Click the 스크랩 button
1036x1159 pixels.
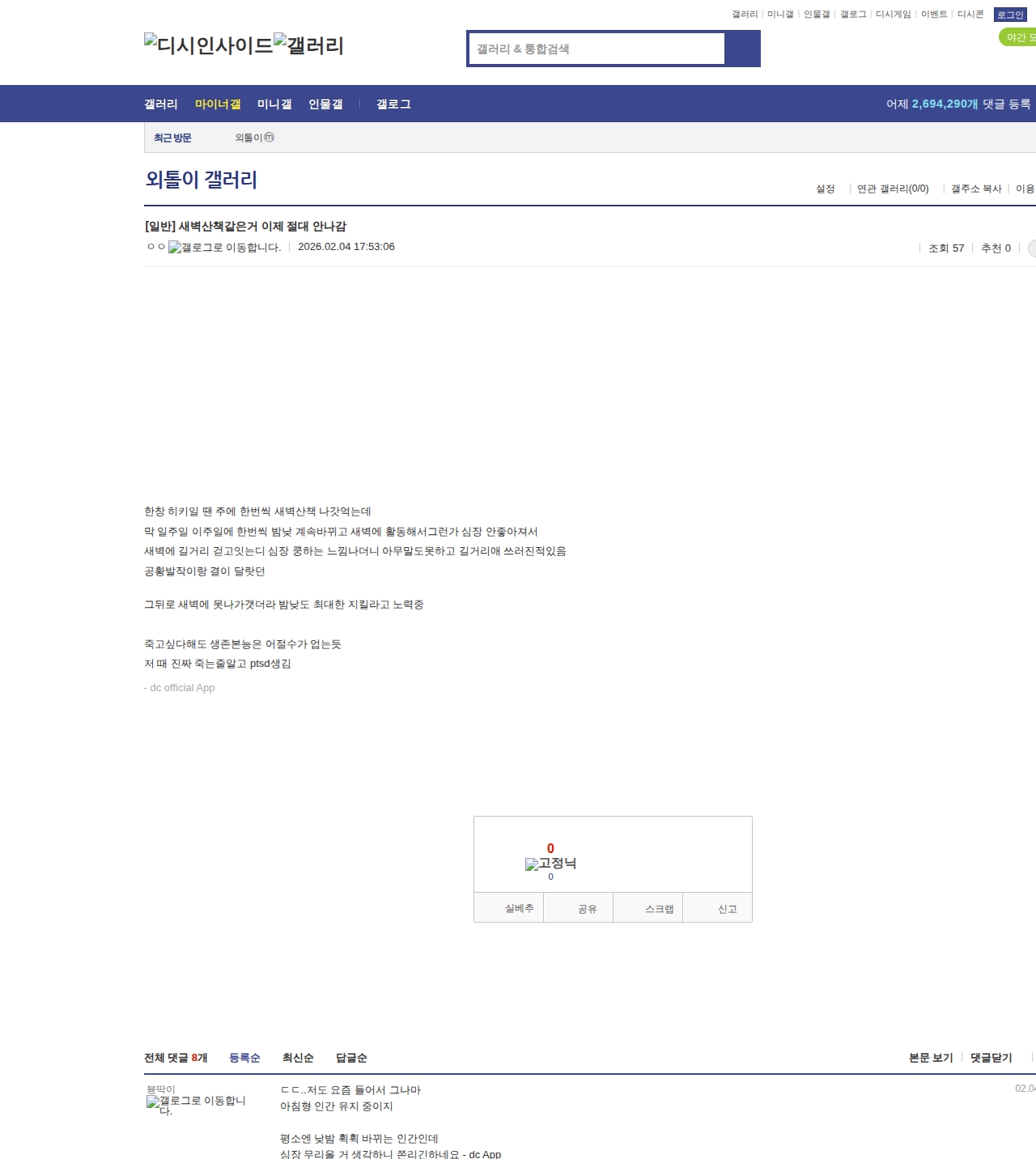click(648, 908)
